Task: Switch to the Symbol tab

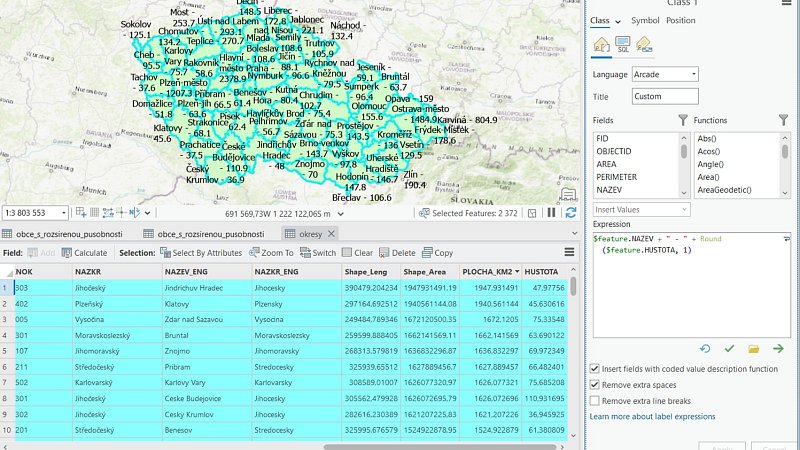Action: (x=644, y=21)
